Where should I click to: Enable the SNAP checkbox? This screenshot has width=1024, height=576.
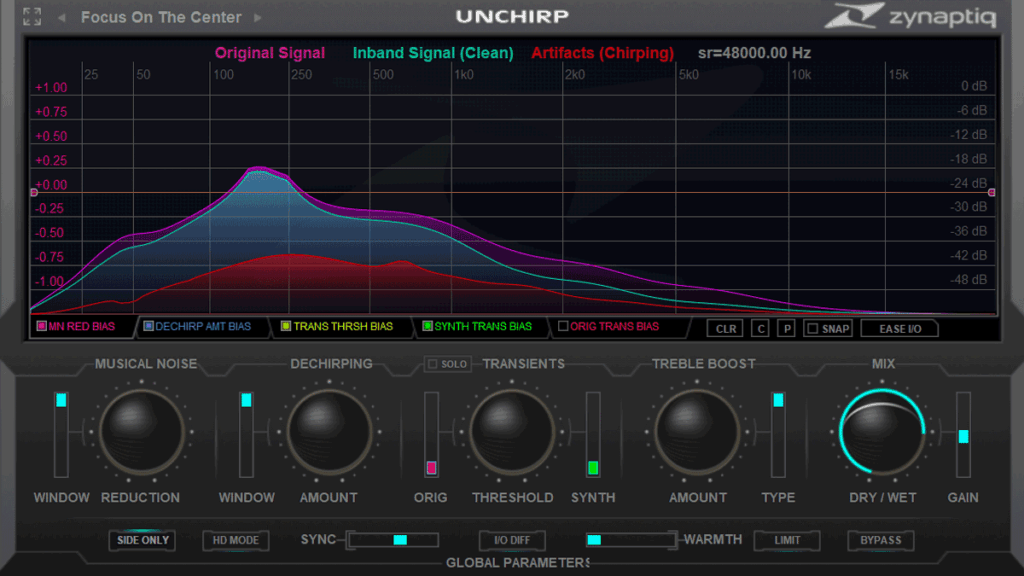pyautogui.click(x=812, y=328)
